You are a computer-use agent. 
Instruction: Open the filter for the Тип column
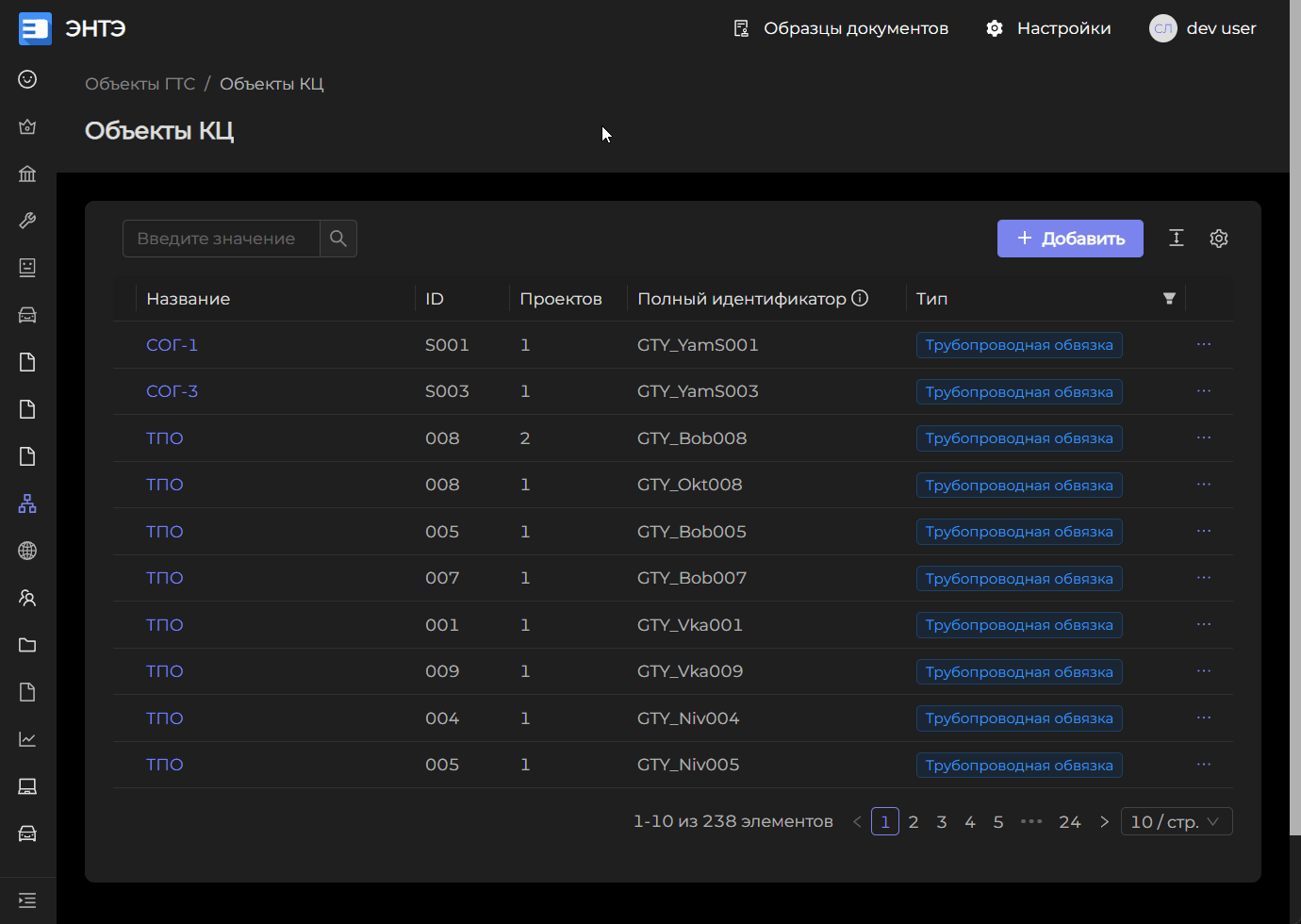[1169, 298]
